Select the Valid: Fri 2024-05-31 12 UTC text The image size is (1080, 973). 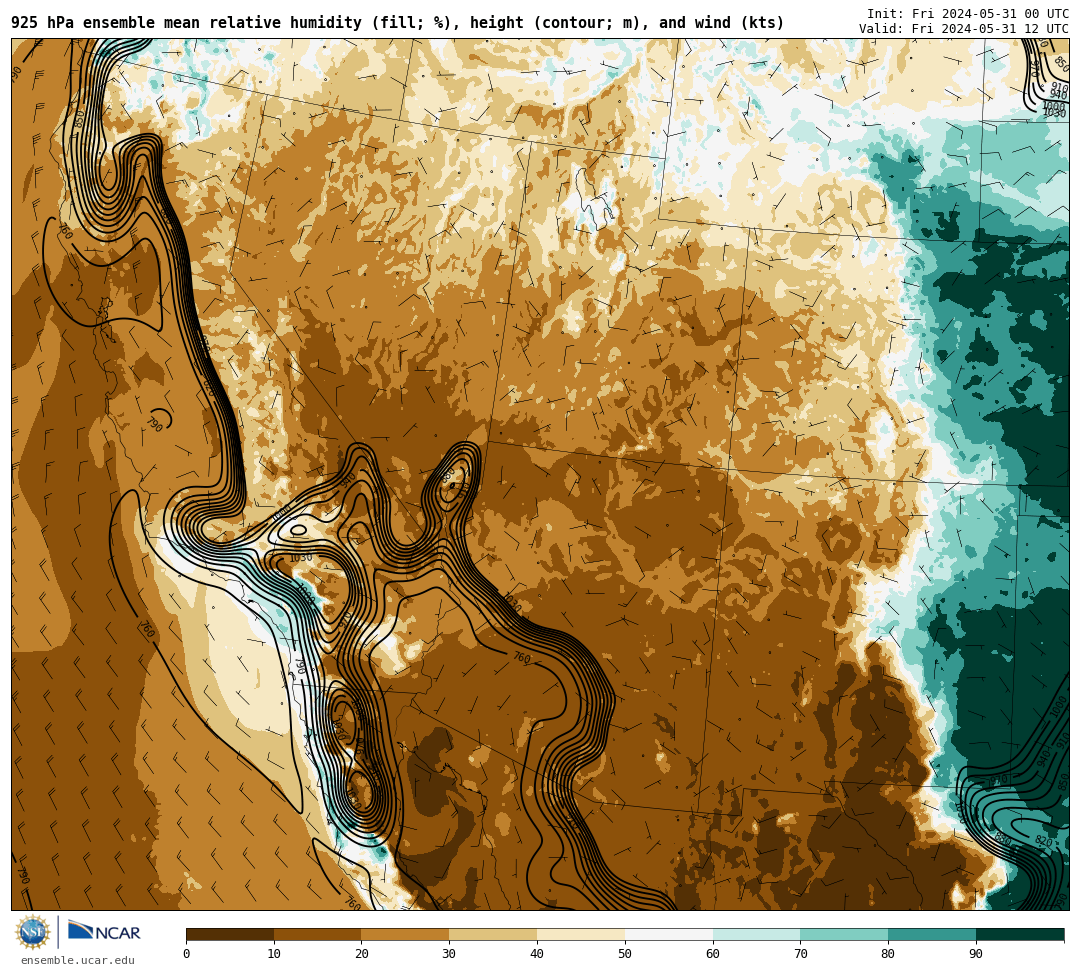[x=964, y=29]
